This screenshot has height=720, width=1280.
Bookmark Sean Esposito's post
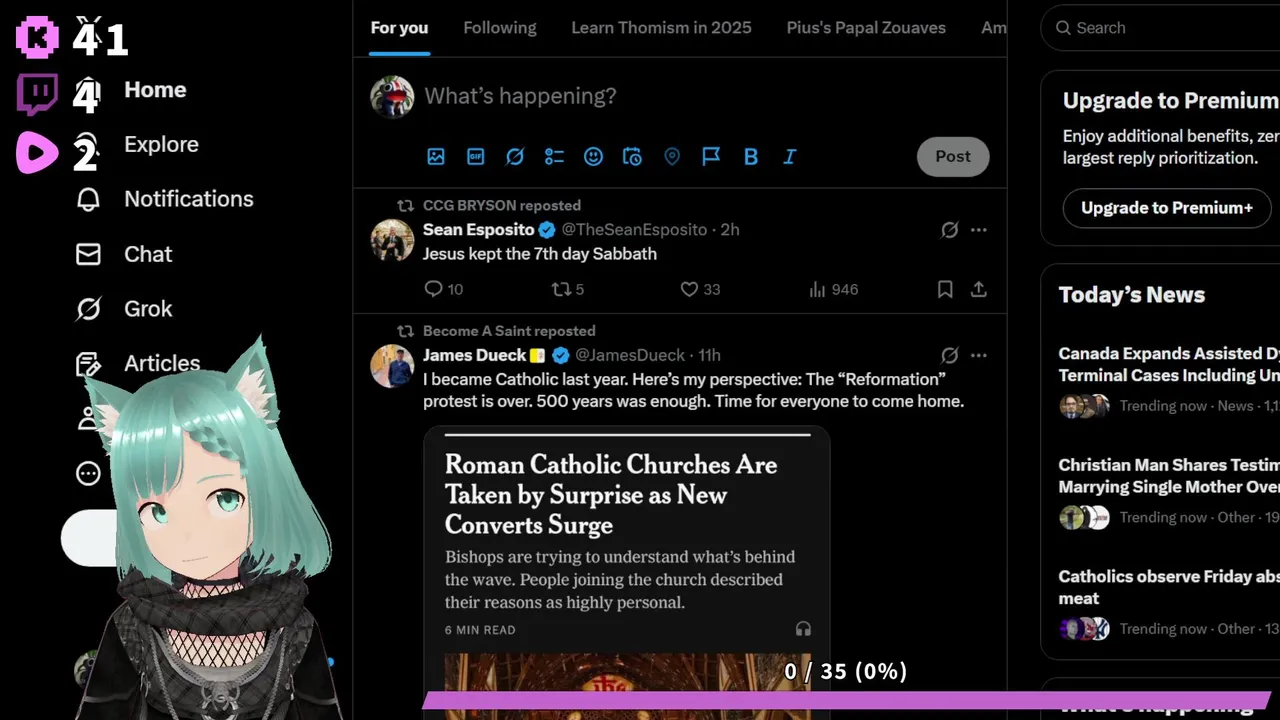point(945,289)
